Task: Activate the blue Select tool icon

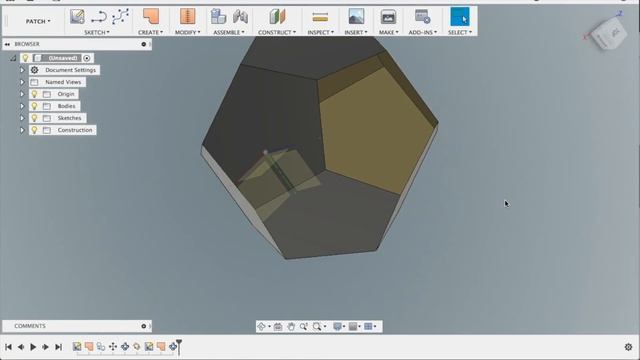Action: tap(460, 17)
